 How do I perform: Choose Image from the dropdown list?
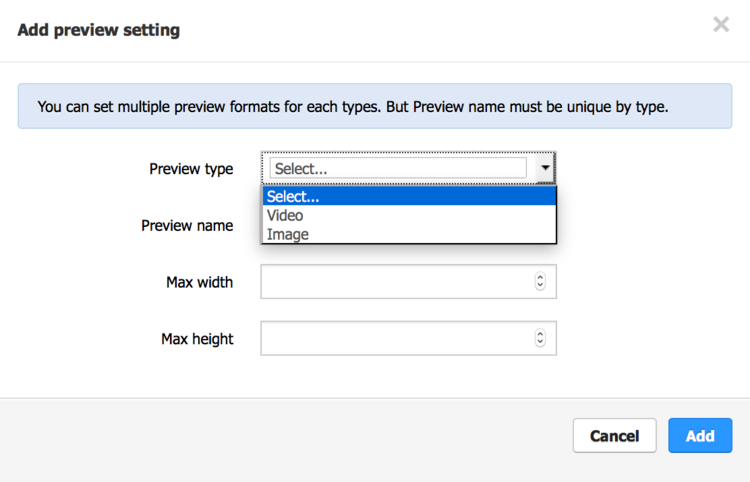click(409, 234)
